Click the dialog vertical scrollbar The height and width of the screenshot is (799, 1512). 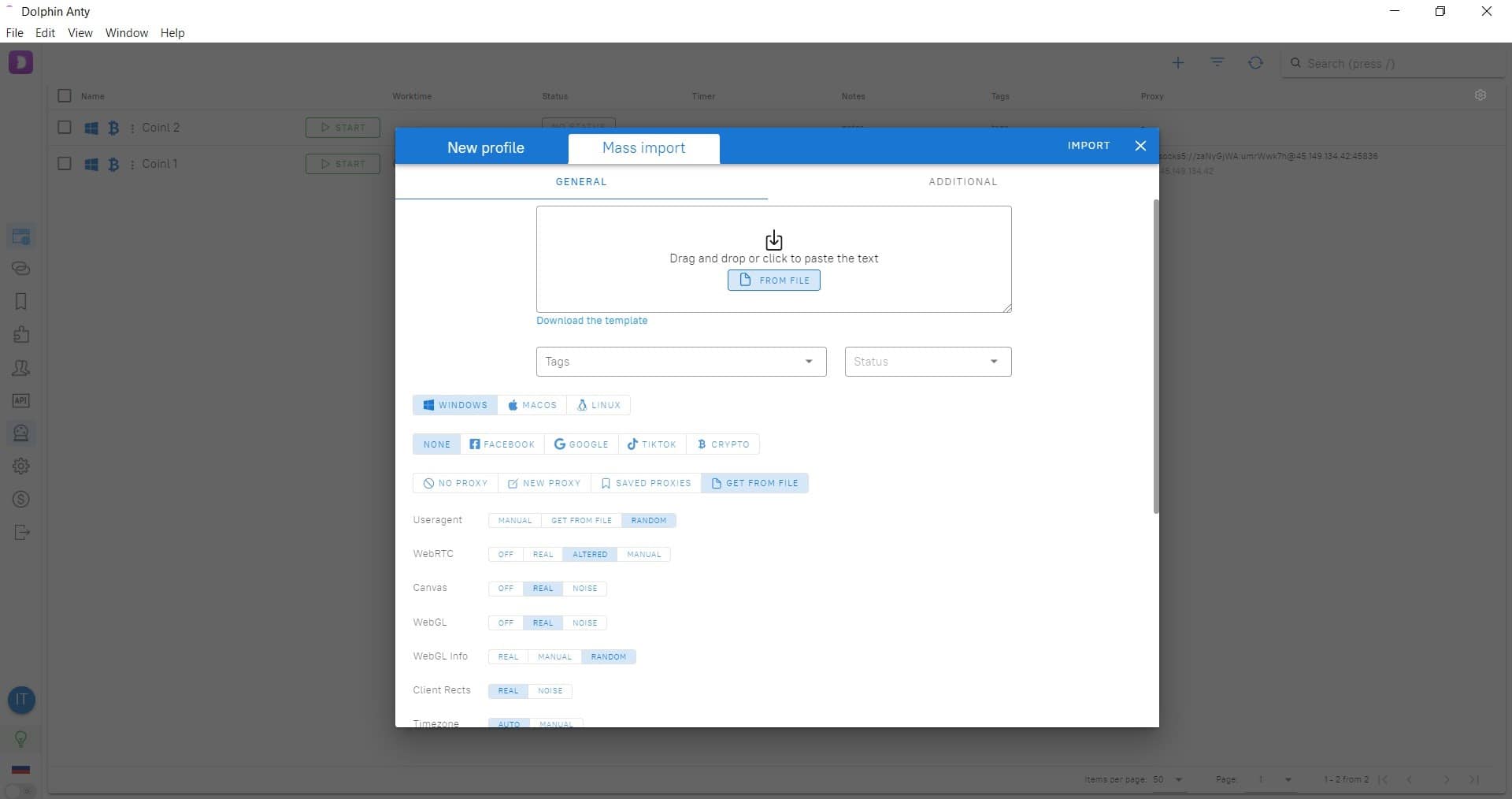[x=1156, y=356]
